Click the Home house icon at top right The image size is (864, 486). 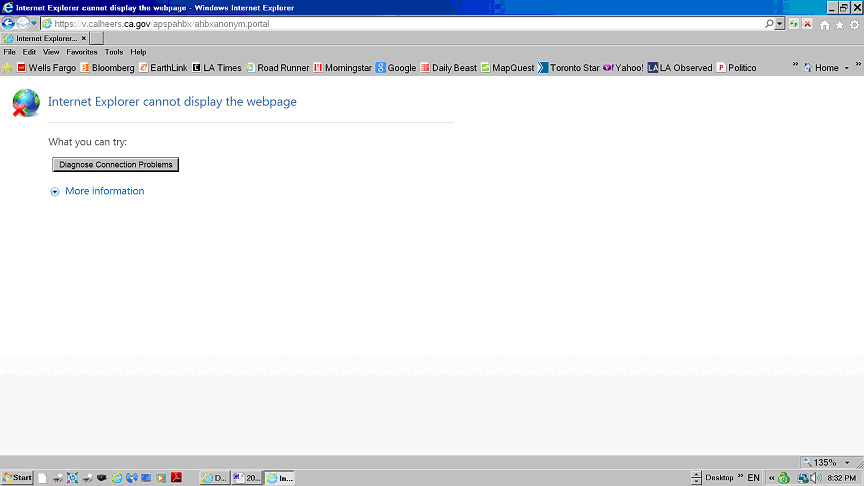pyautogui.click(x=825, y=24)
